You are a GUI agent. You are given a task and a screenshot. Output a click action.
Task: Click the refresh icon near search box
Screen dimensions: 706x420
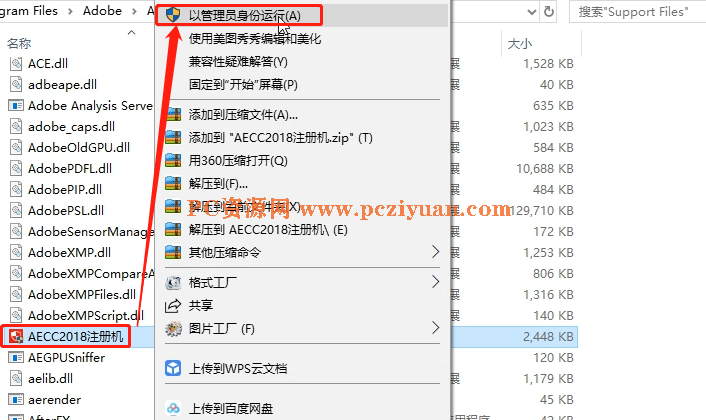pos(549,11)
